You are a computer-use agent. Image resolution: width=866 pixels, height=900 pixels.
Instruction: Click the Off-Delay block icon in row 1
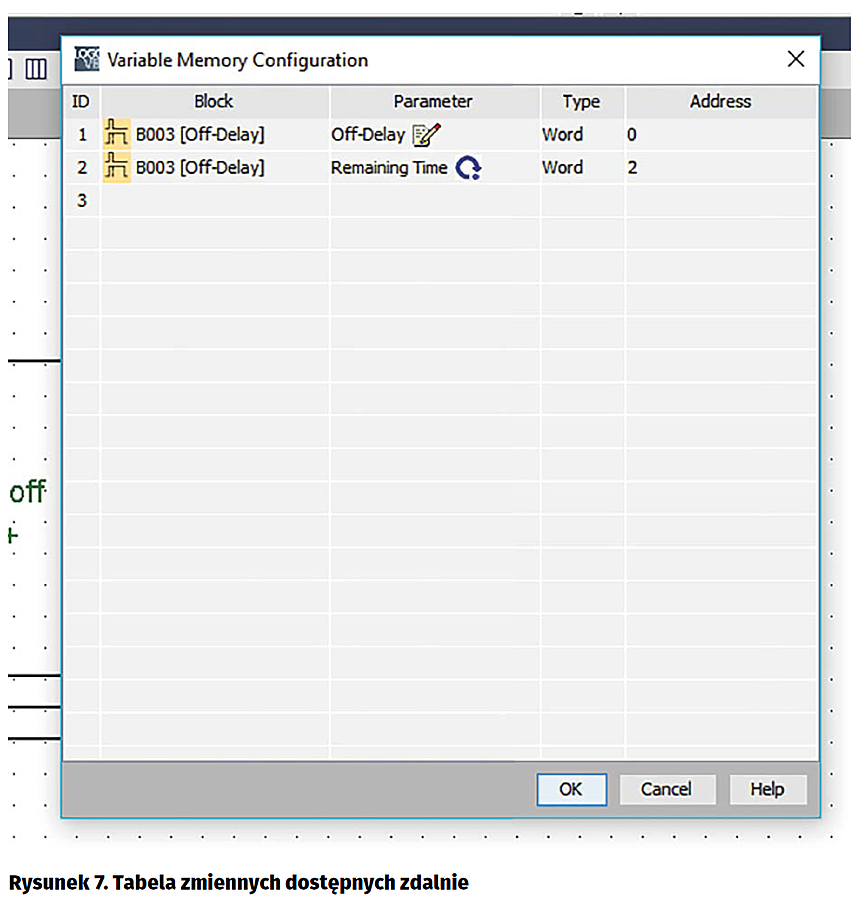tap(117, 134)
